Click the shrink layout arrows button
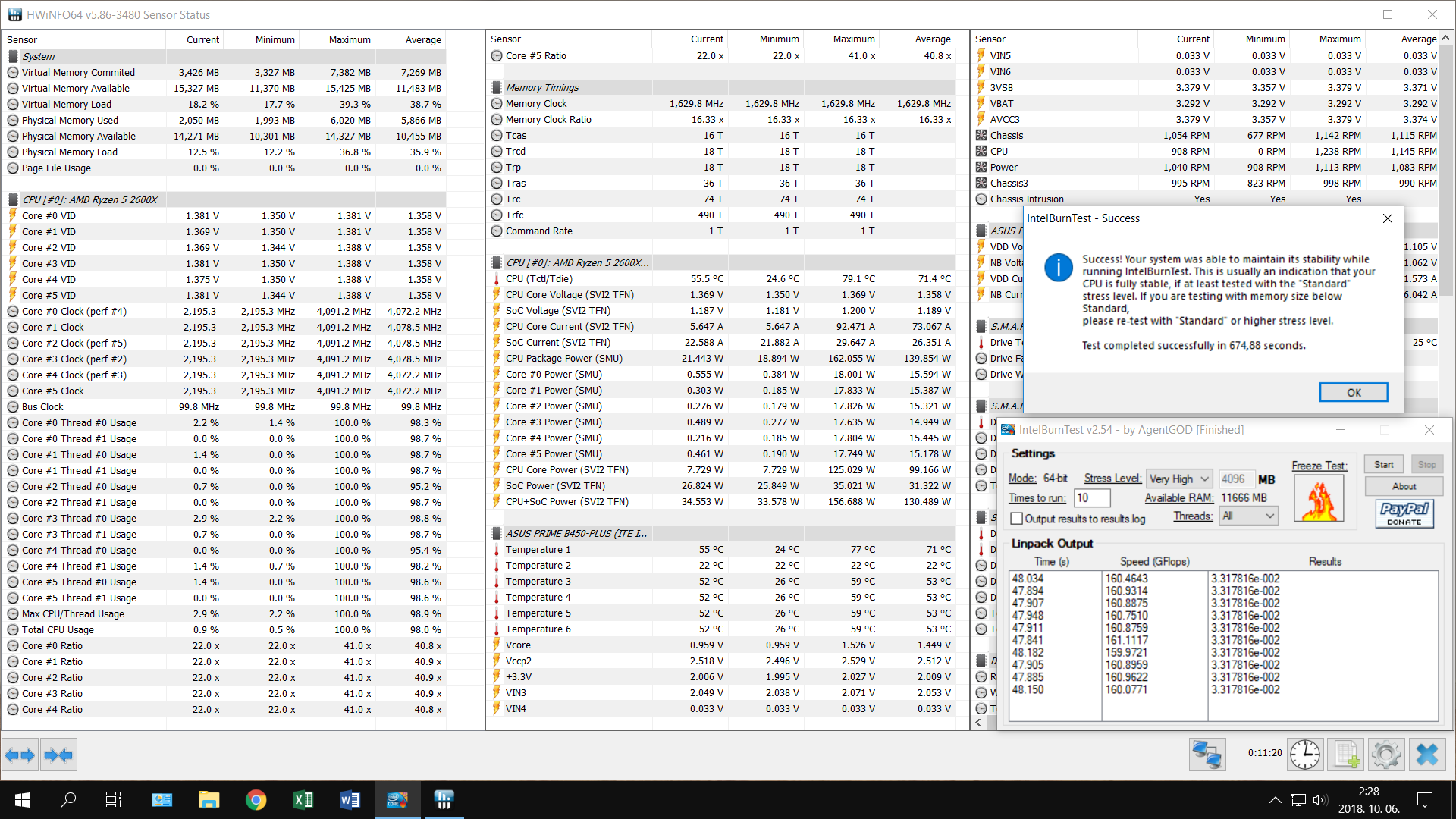The height and width of the screenshot is (819, 1456). (58, 755)
